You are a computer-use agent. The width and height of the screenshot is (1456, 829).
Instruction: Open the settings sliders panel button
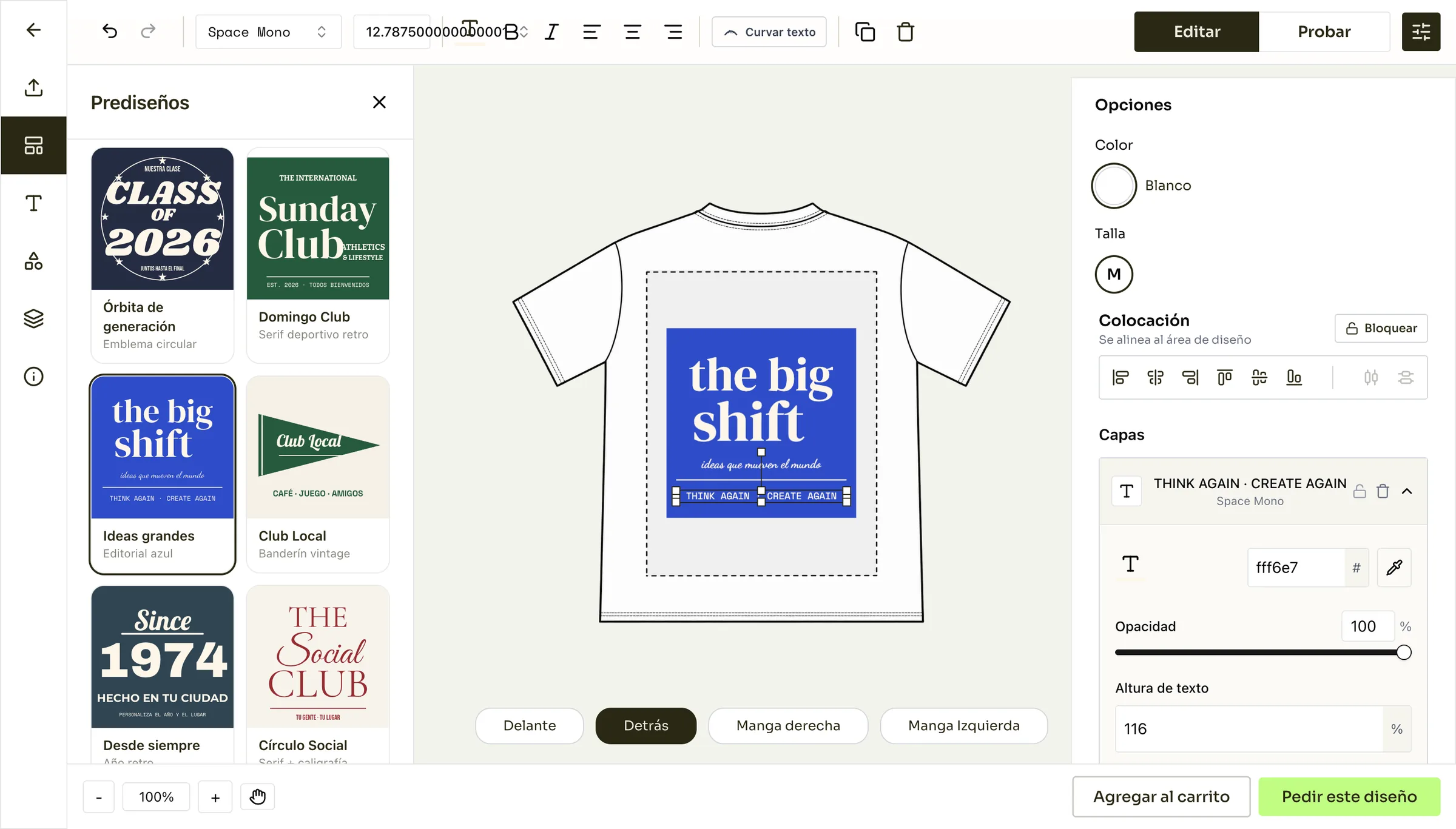[x=1421, y=32]
